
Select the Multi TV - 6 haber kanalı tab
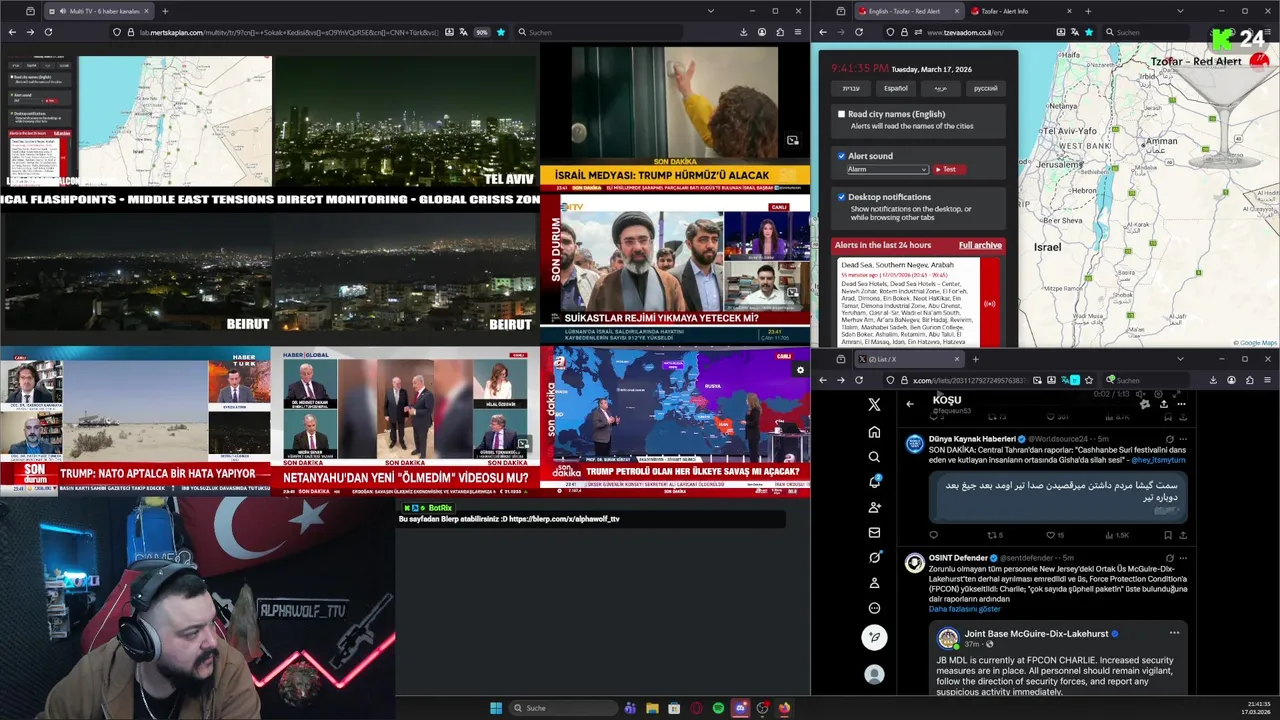click(x=98, y=11)
